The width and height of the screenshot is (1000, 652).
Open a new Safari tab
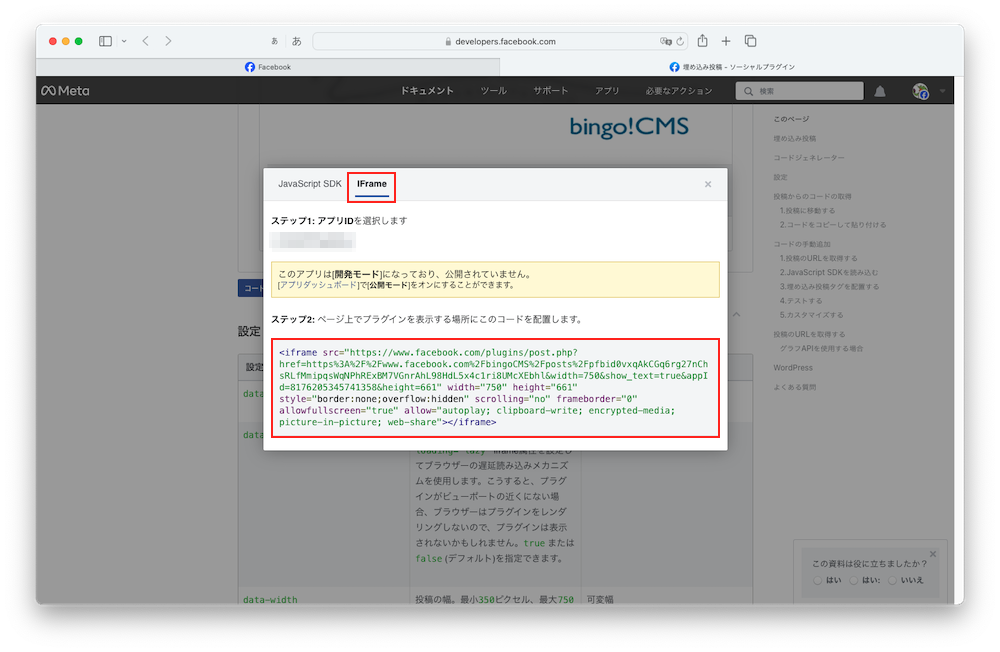point(726,41)
